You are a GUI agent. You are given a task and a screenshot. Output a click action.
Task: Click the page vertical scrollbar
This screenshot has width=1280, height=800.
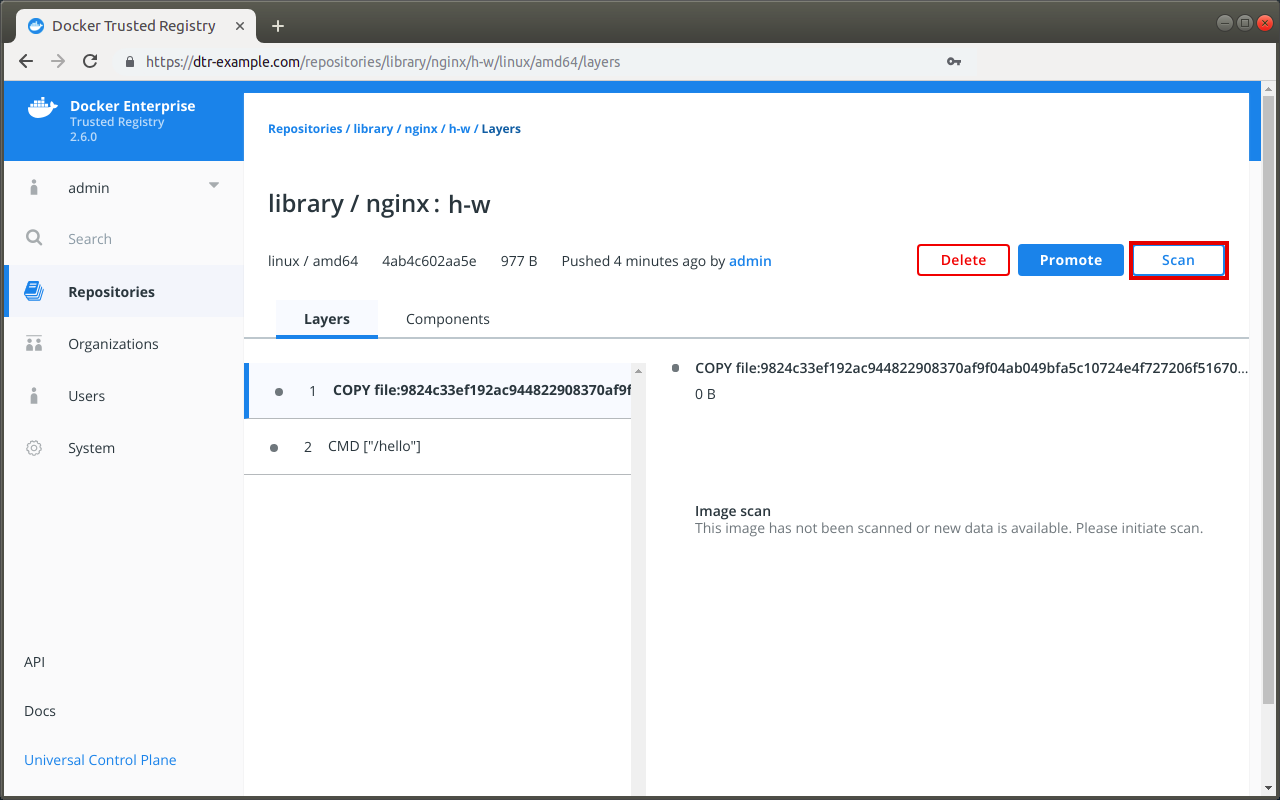pos(1268,400)
